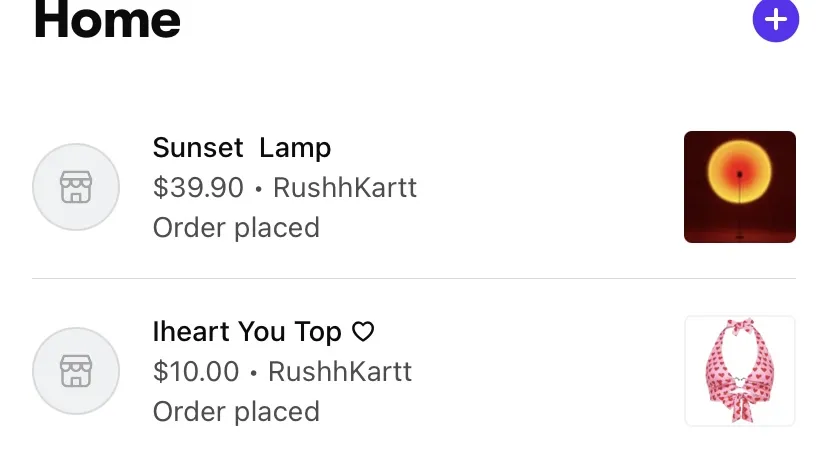Image resolution: width=828 pixels, height=454 pixels.
Task: Open the store icon beside Iheart You Top
Action: click(76, 371)
